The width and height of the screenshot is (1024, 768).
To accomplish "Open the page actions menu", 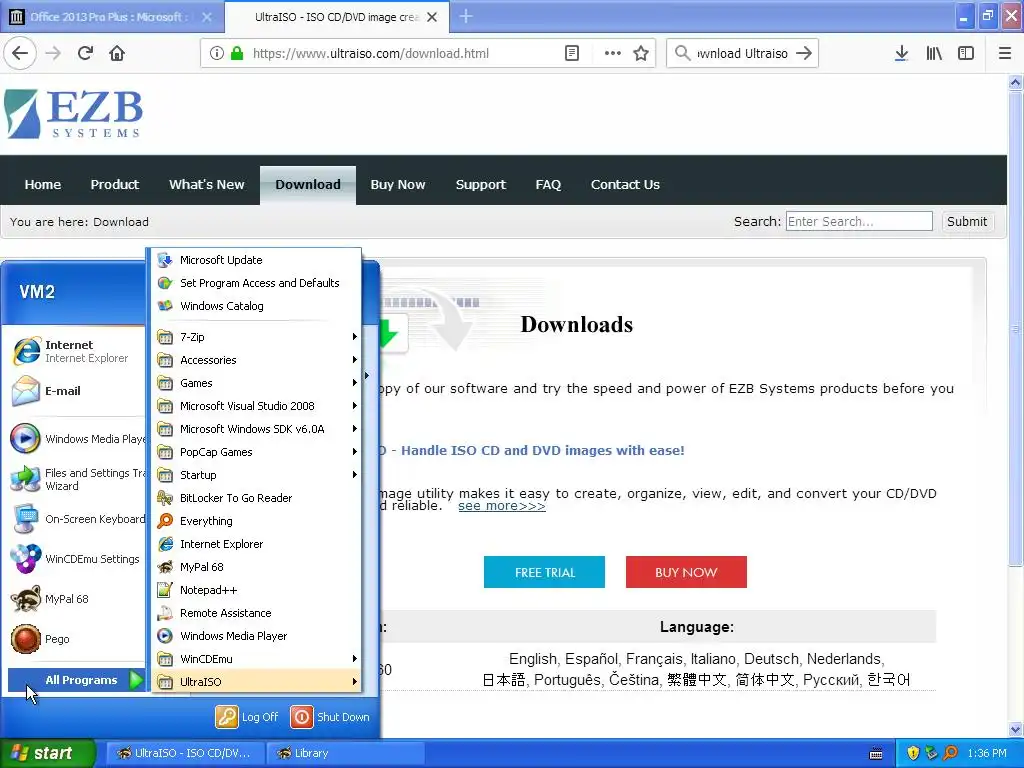I will click(x=613, y=53).
